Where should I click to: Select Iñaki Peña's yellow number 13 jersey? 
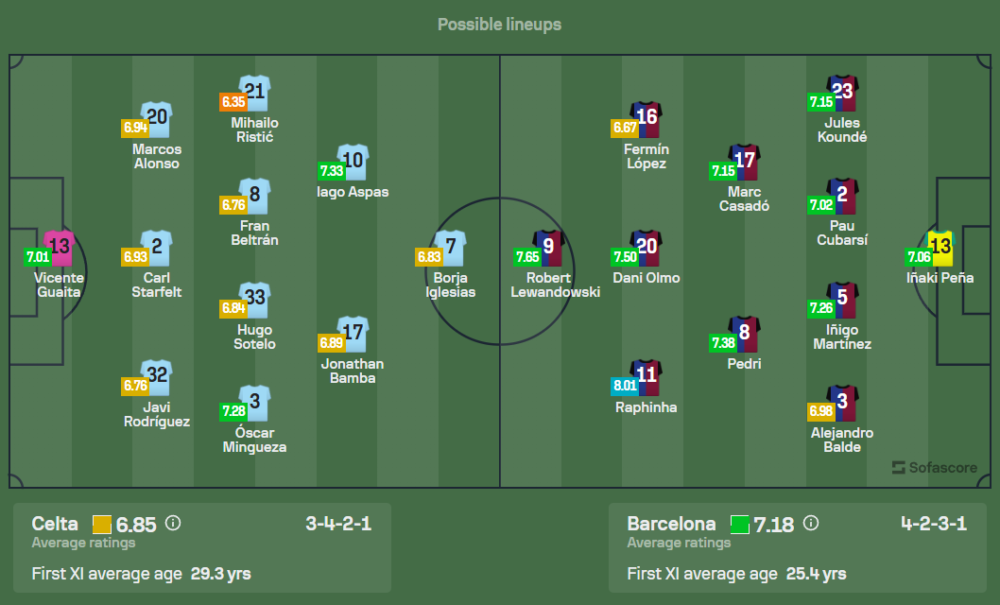point(940,246)
